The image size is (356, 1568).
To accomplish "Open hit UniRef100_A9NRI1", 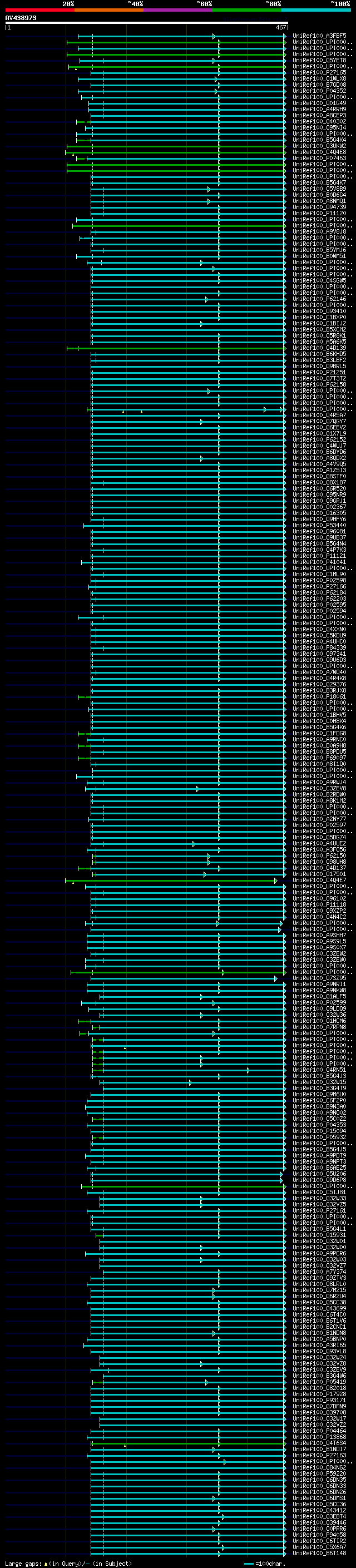I will [319, 985].
